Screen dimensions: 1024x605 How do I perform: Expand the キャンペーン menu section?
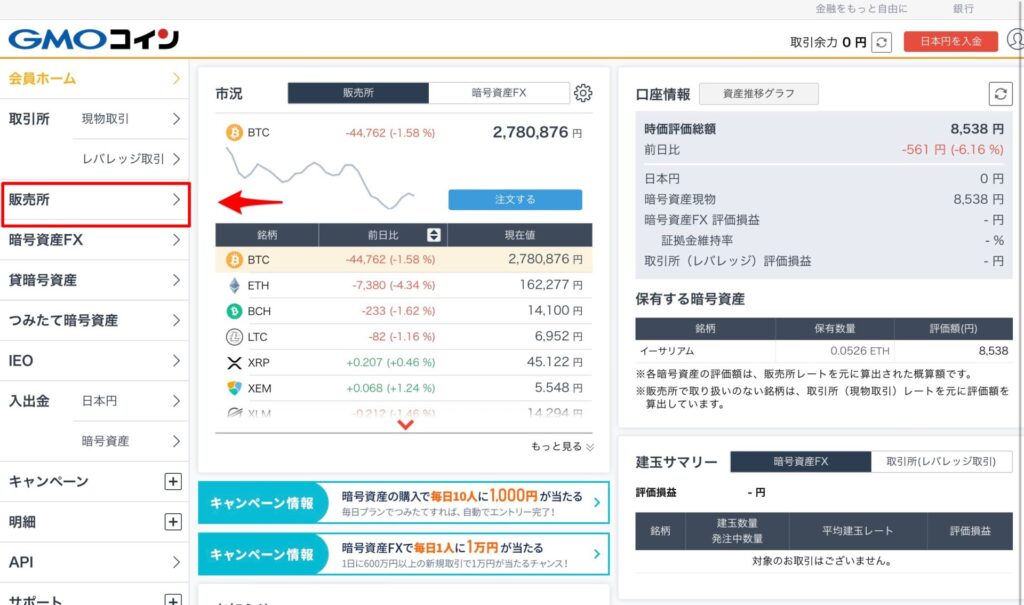(172, 482)
